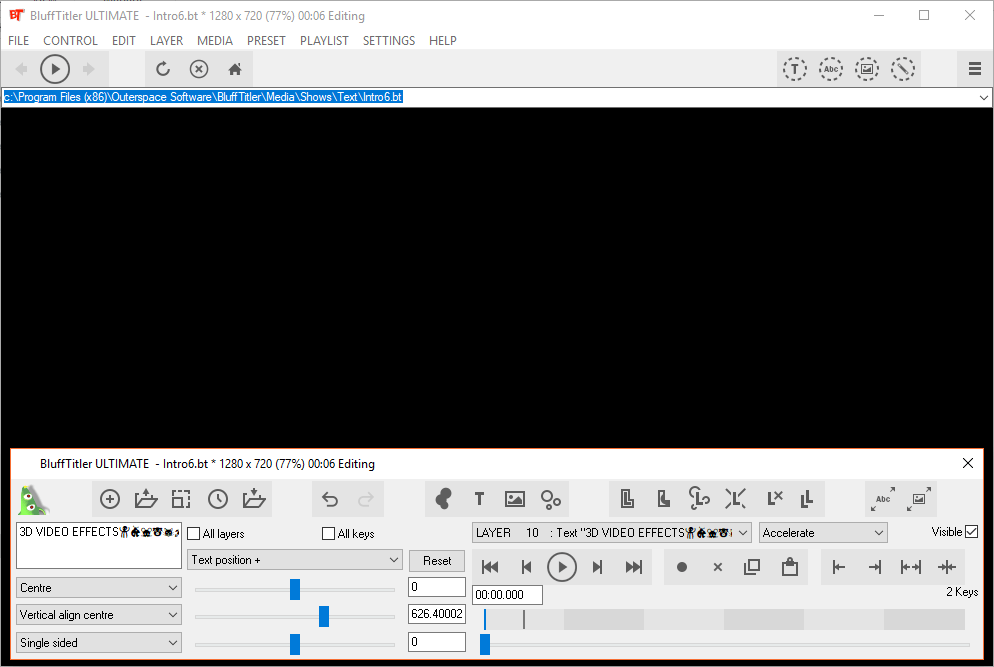Open the FILE menu
This screenshot has height=667, width=994.
point(18,41)
